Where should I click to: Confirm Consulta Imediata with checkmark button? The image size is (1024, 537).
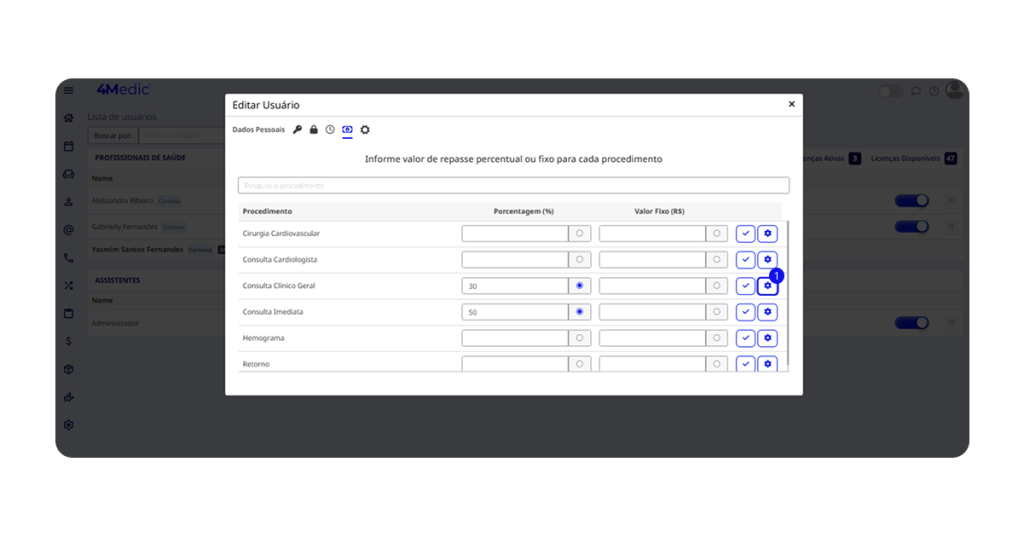pos(745,312)
